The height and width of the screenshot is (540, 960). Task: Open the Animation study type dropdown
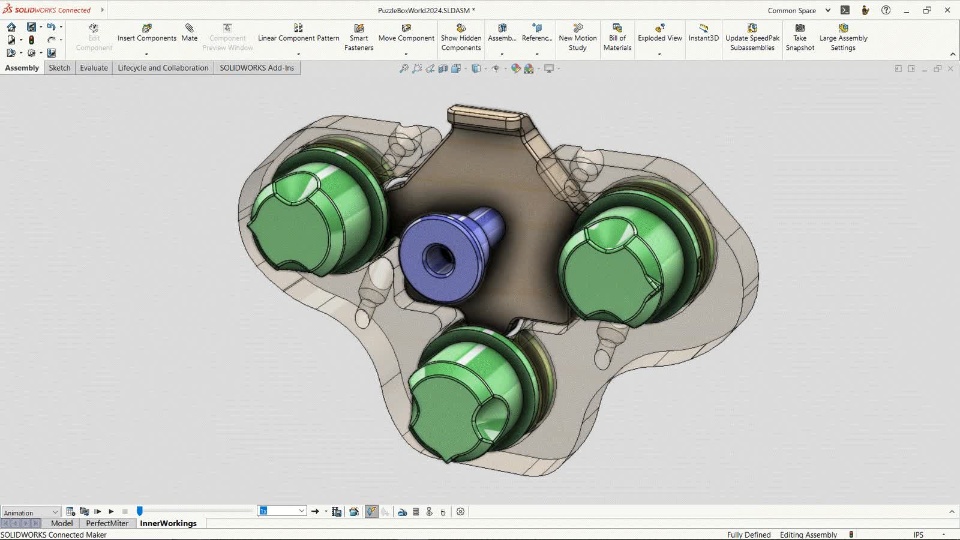(31, 512)
